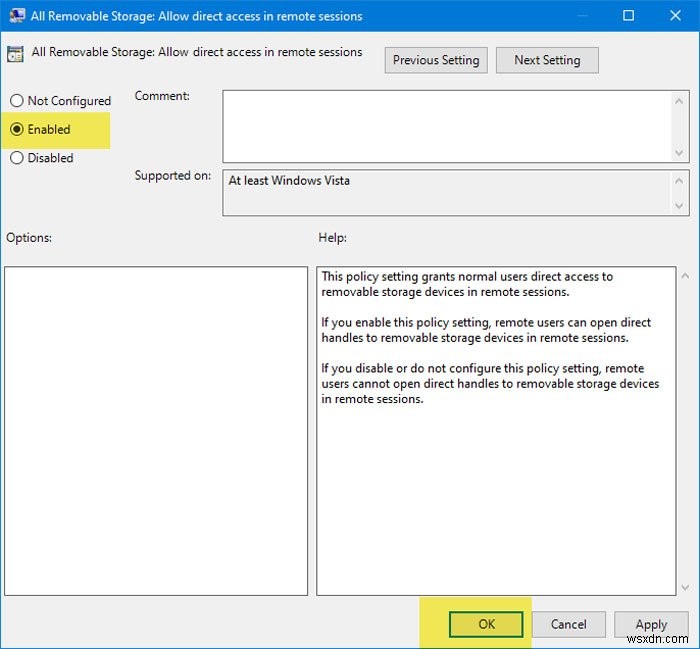
Task: Click the Supported on scroll up arrow
Action: point(680,181)
